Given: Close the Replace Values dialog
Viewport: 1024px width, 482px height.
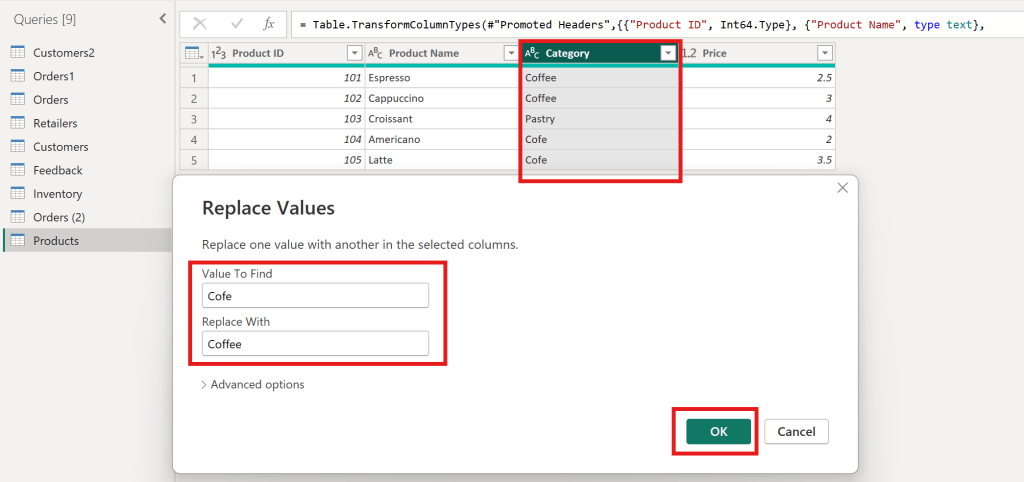Looking at the screenshot, I should point(842,187).
